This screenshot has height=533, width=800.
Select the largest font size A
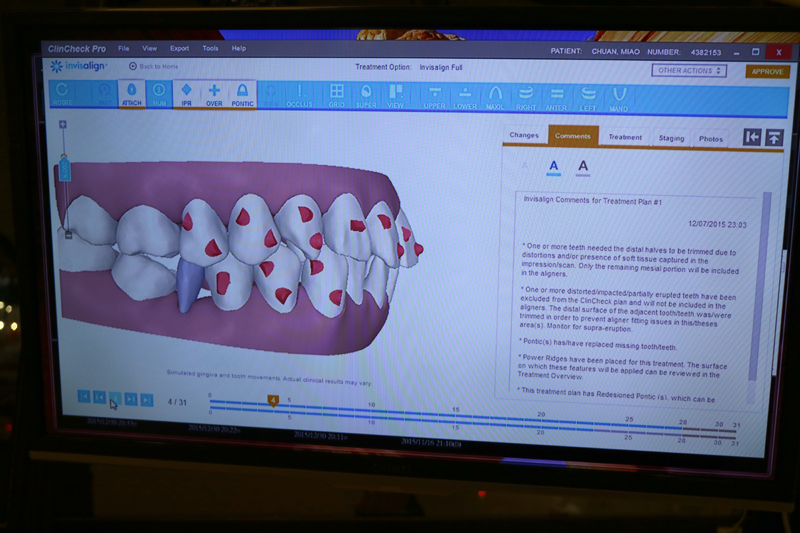[x=583, y=166]
